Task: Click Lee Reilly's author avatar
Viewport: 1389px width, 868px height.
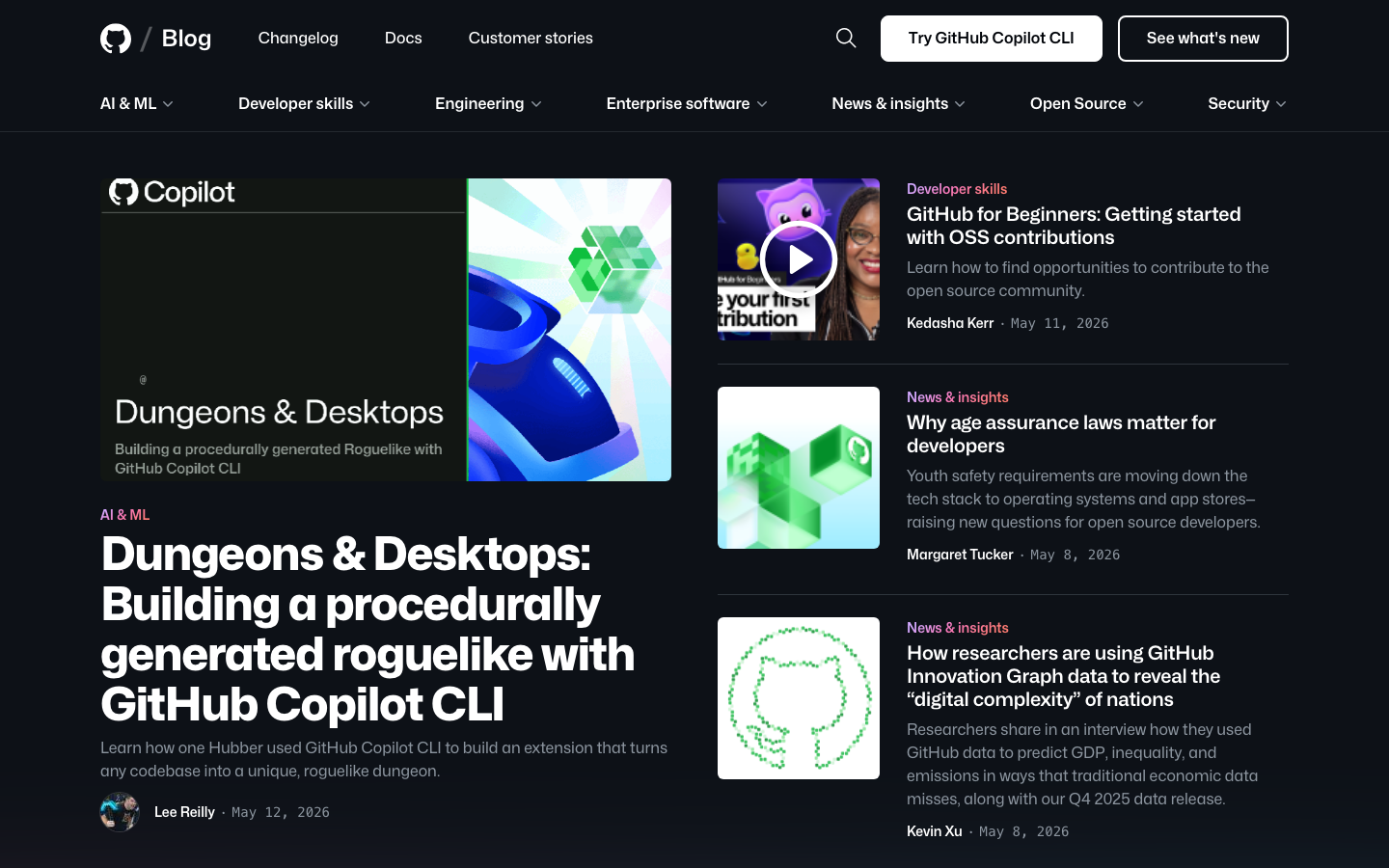Action: point(120,812)
